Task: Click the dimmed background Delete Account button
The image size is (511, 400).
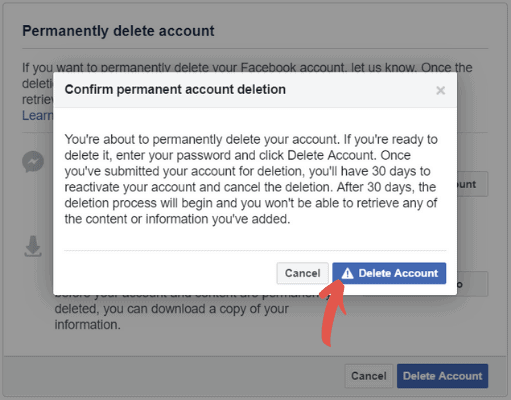Action: tap(442, 376)
